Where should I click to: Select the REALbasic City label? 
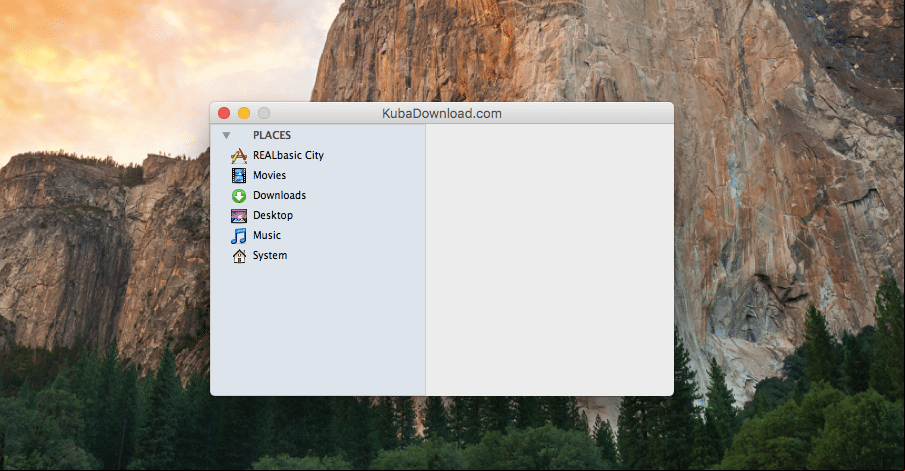[288, 155]
